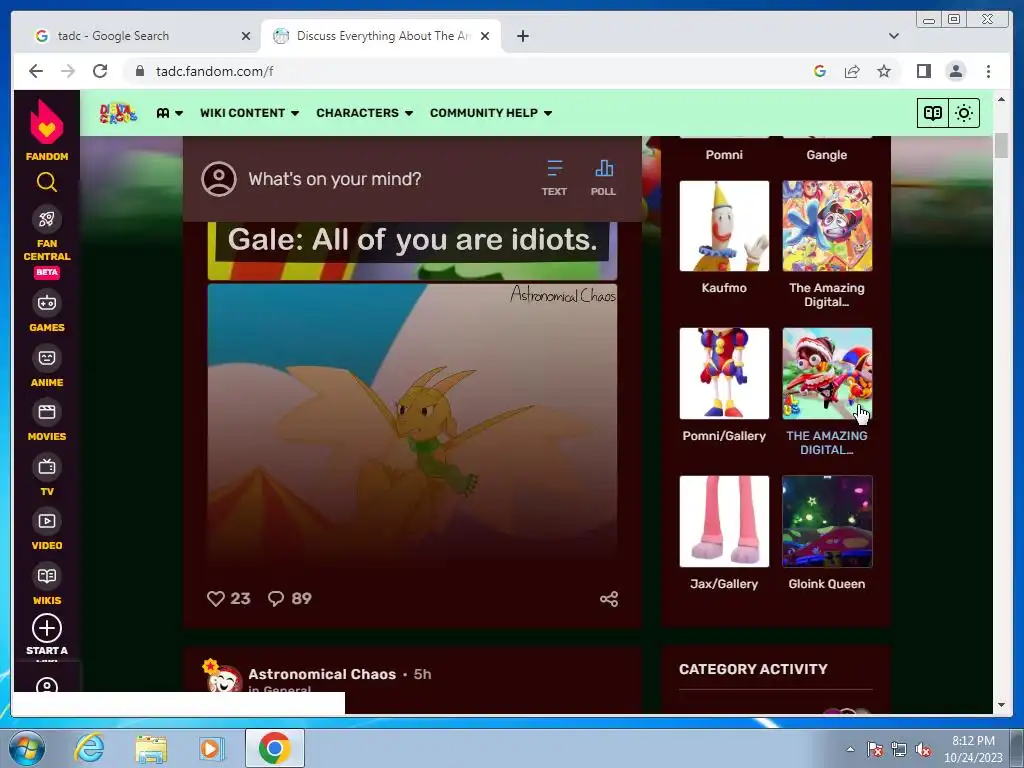Open Windows Media Player from taskbar

pyautogui.click(x=212, y=748)
